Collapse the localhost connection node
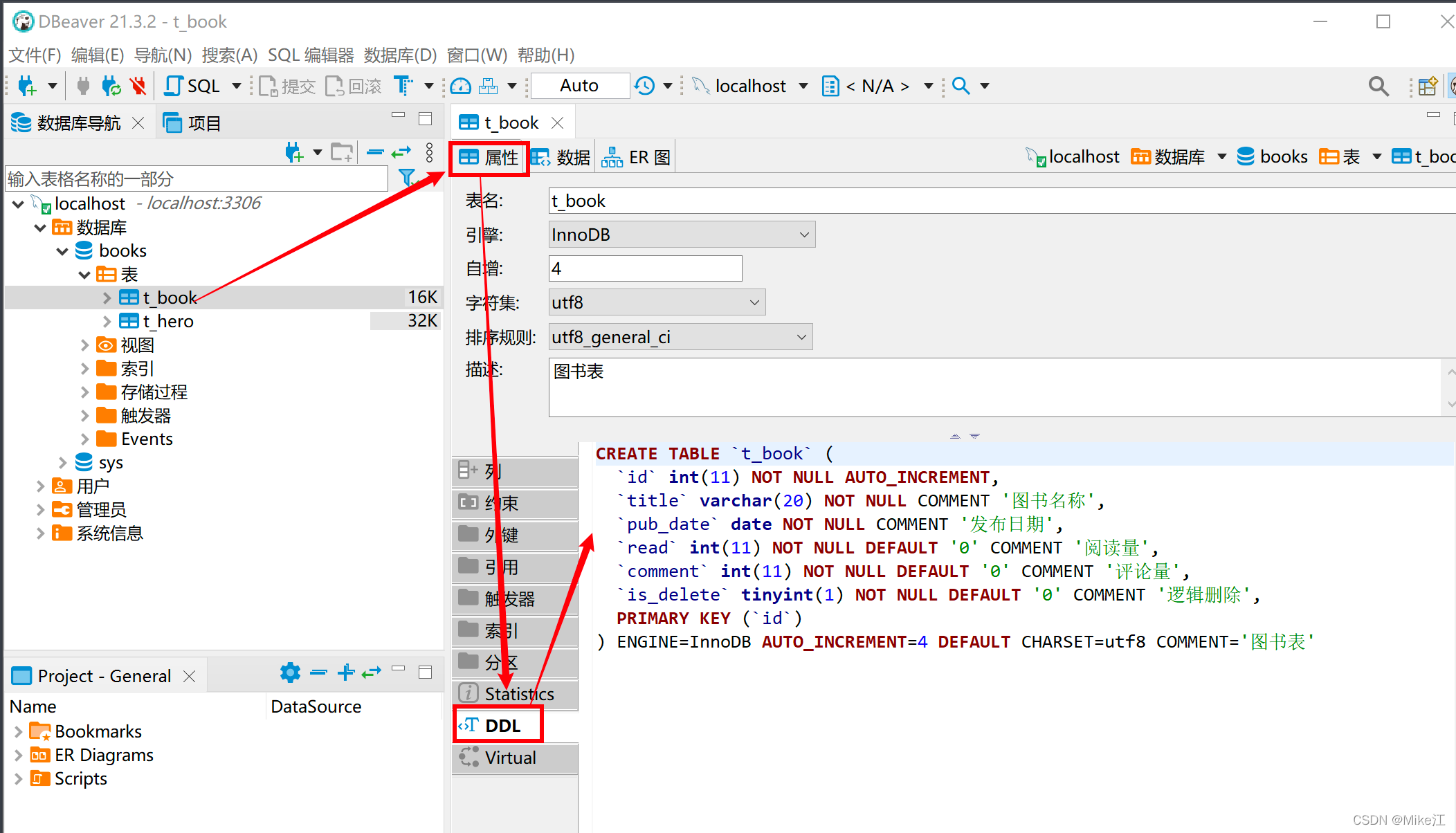1456x833 pixels. tap(19, 204)
